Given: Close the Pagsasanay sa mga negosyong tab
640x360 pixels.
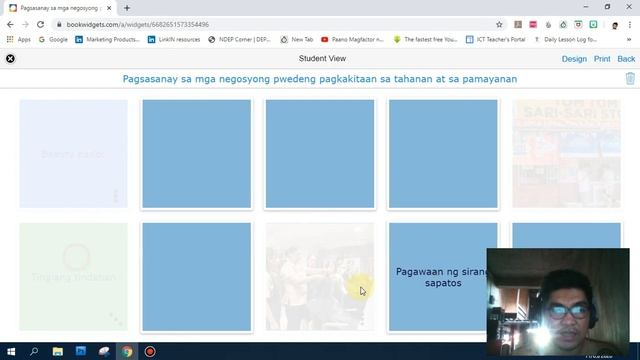Looking at the screenshot, I should click(109, 8).
